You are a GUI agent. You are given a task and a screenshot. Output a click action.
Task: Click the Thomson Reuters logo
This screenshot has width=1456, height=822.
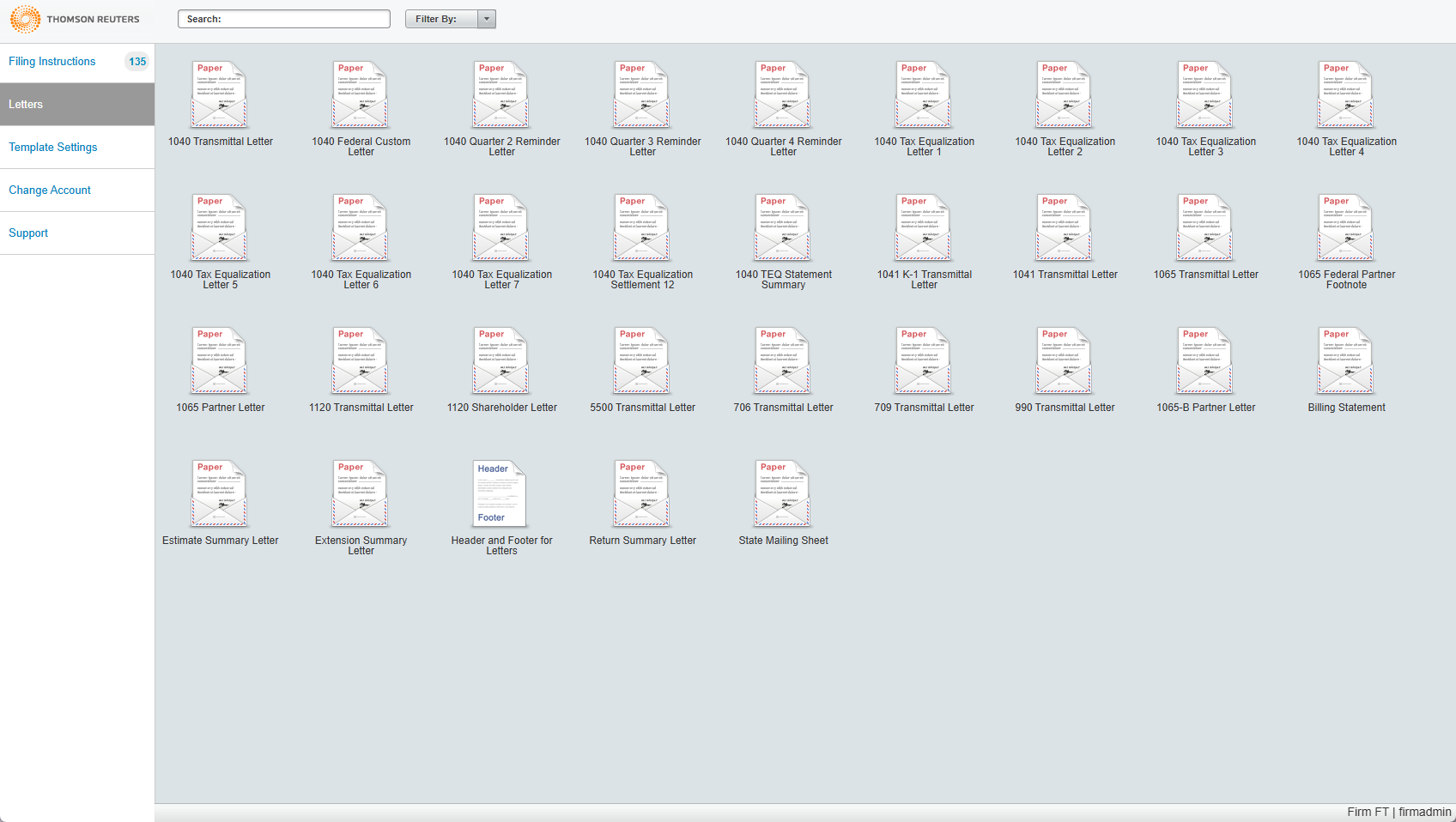tap(74, 19)
